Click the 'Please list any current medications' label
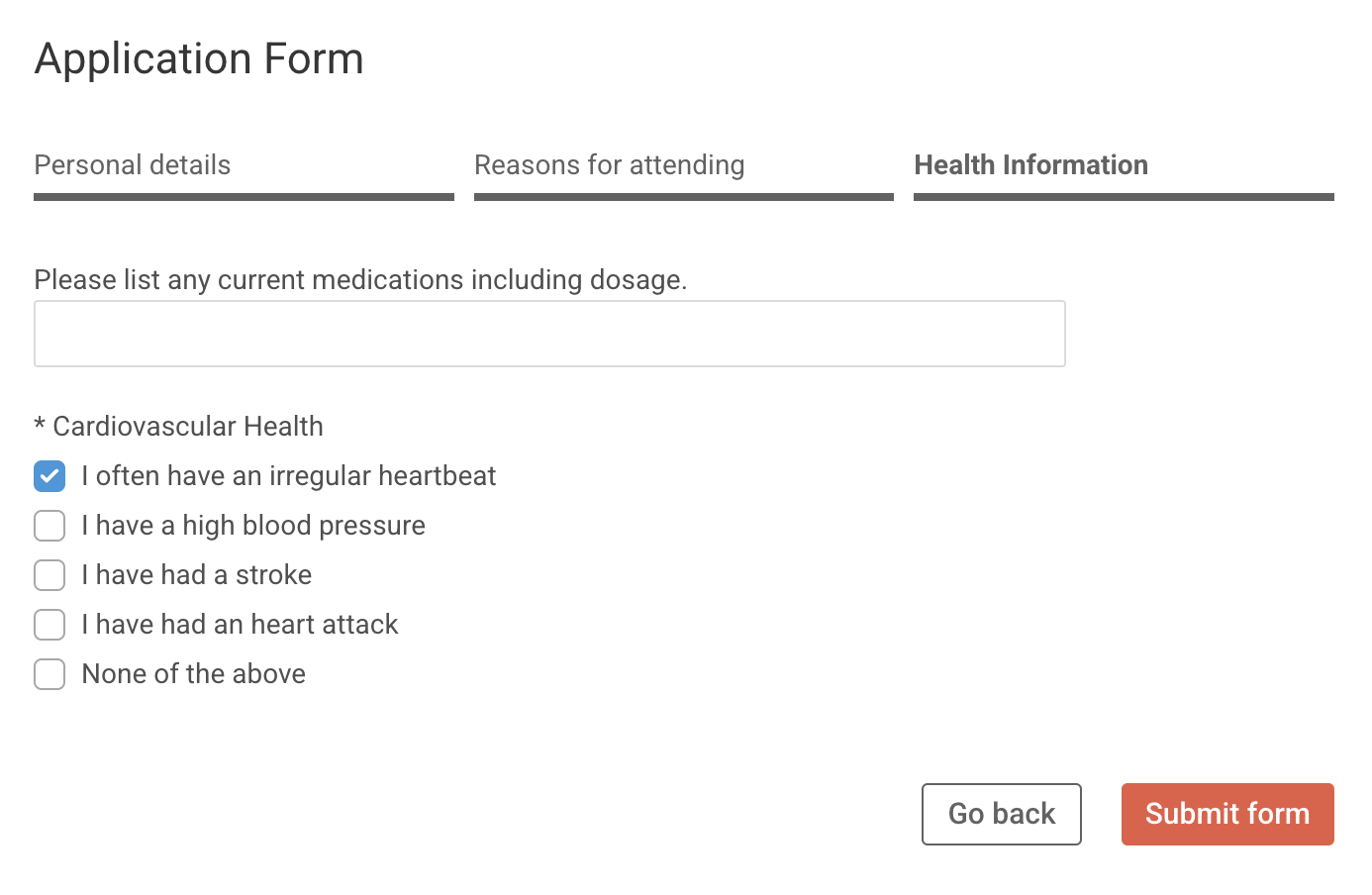This screenshot has height=895, width=1372. pos(360,280)
